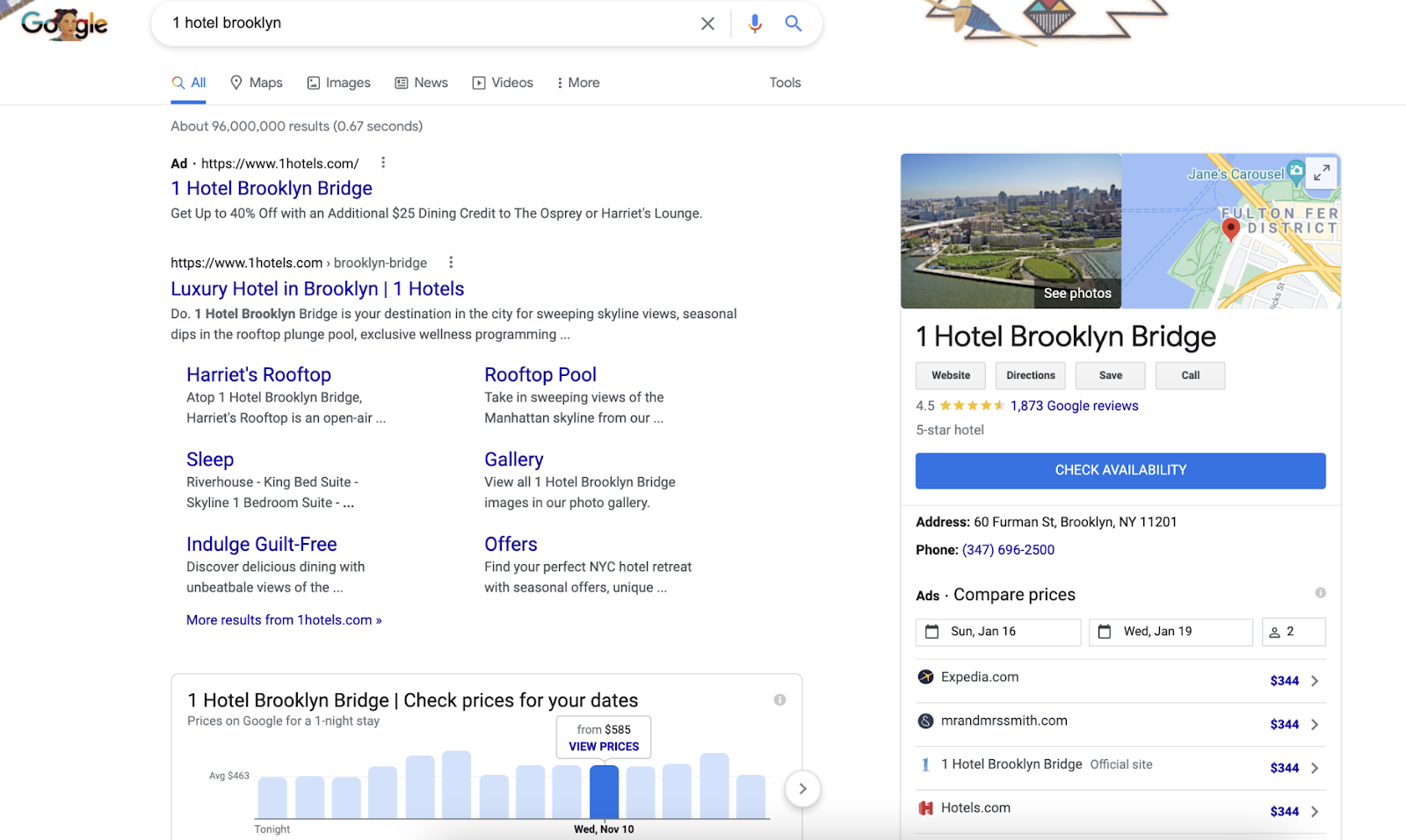
Task: Click the red location pin on the map
Action: point(1231,229)
